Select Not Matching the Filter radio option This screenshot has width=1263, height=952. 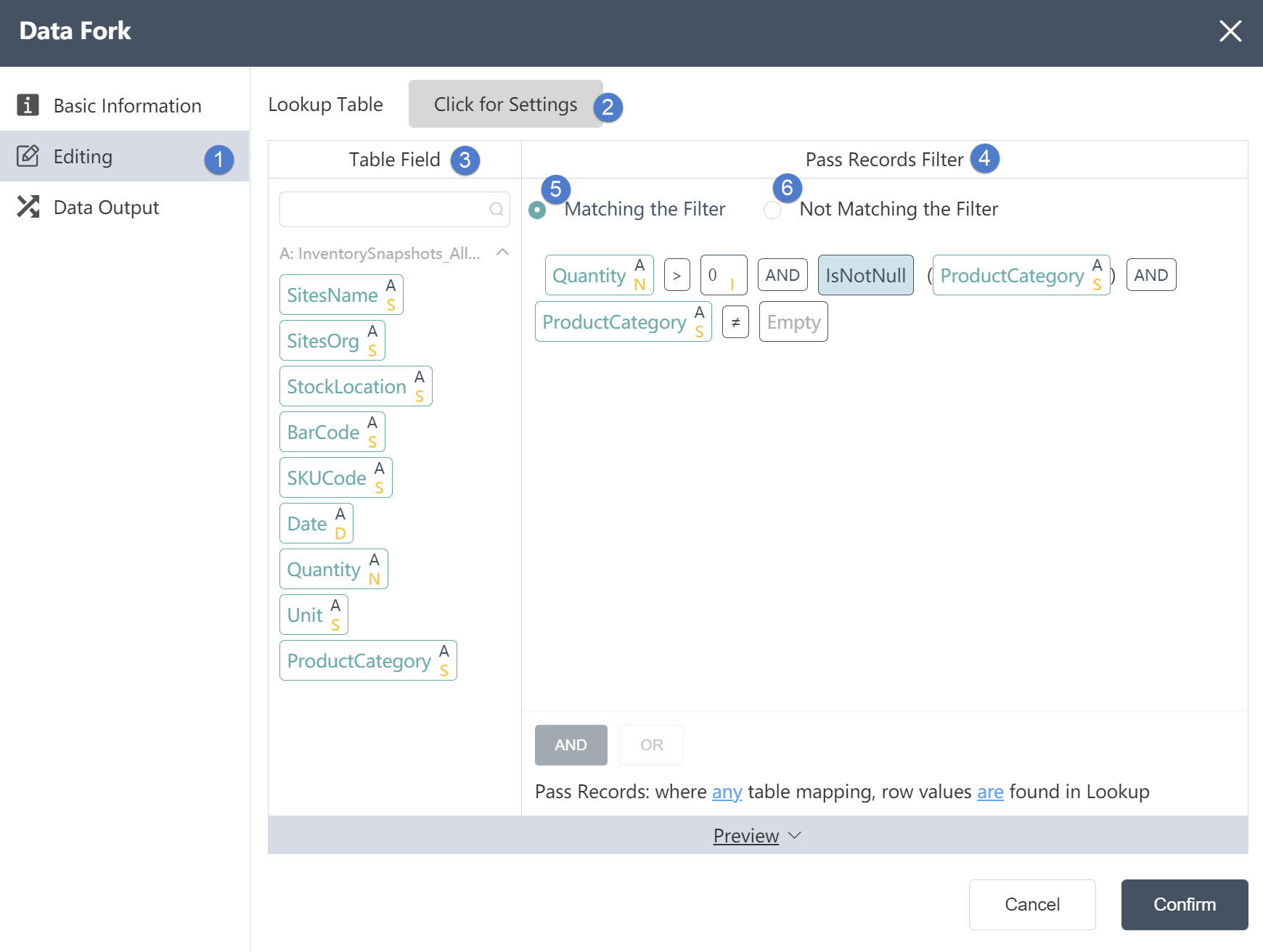pyautogui.click(x=772, y=210)
